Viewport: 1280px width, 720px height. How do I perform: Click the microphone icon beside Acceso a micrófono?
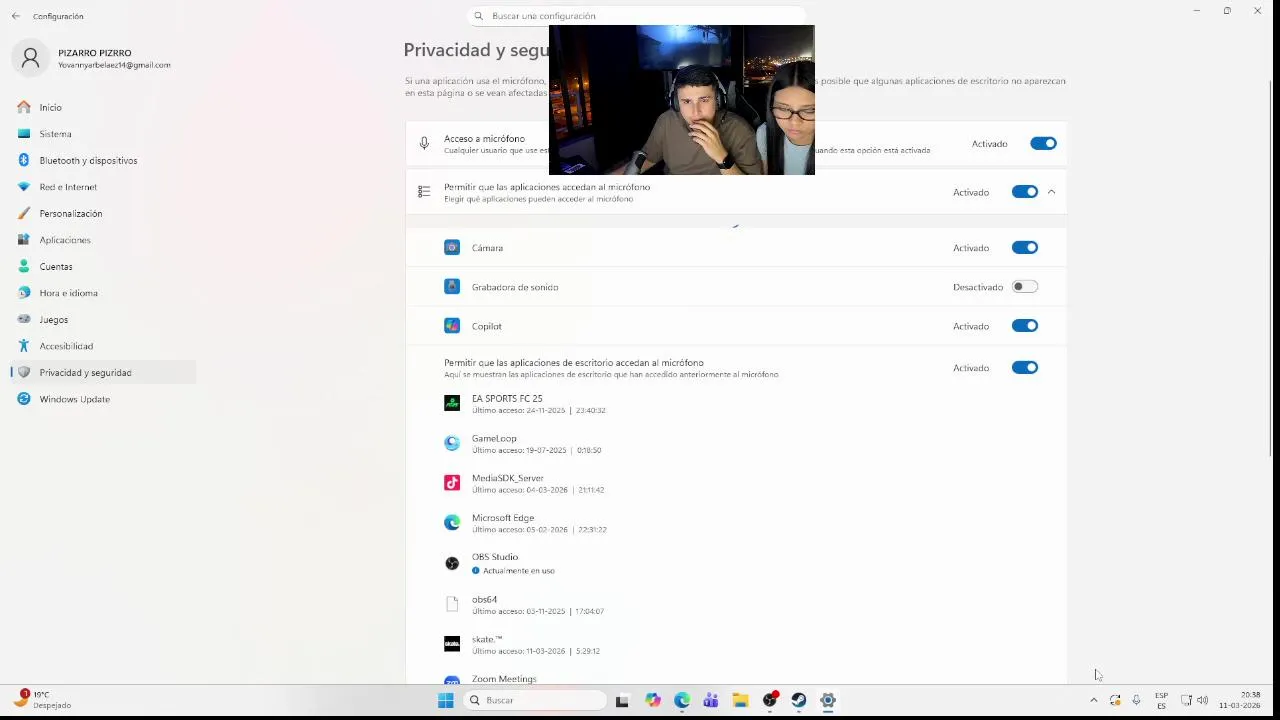point(424,144)
